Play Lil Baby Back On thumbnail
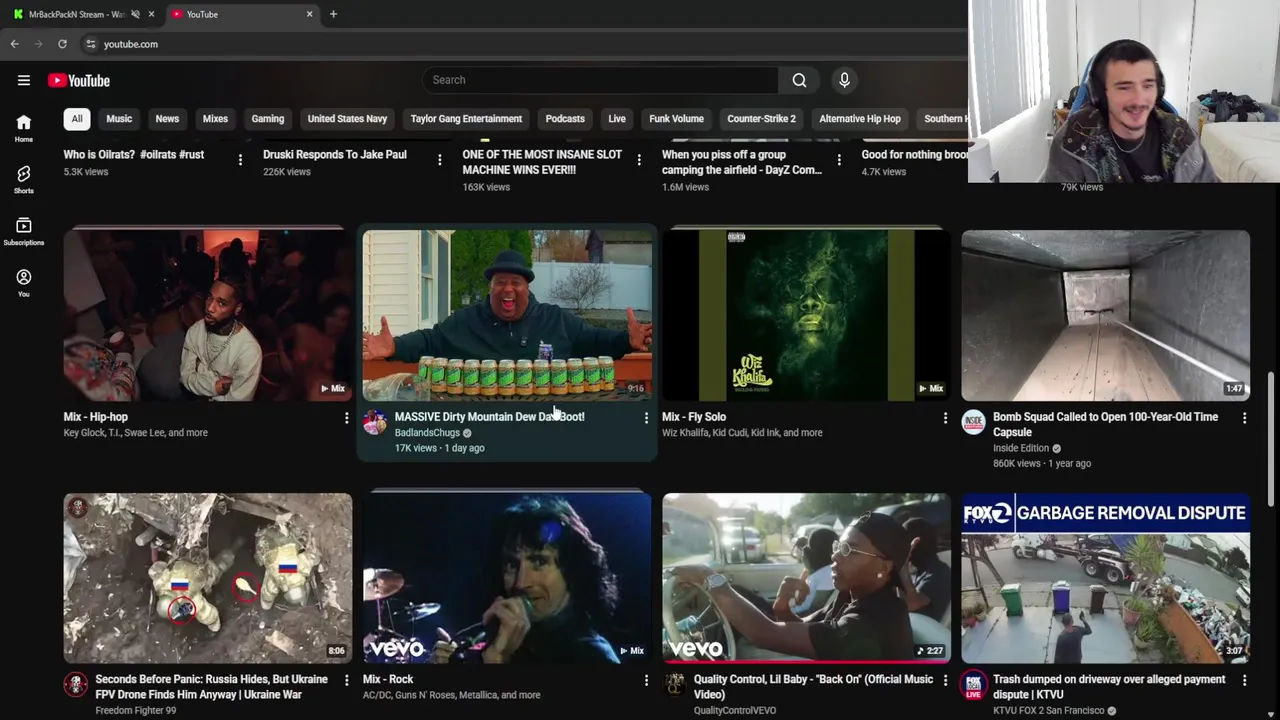Image resolution: width=1280 pixels, height=720 pixels. [x=806, y=578]
